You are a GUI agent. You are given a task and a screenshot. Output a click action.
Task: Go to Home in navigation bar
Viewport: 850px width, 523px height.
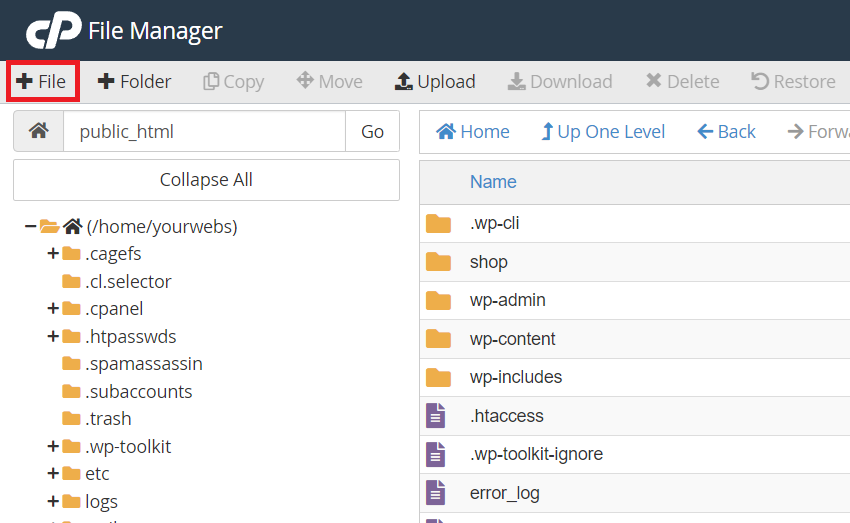tap(473, 132)
